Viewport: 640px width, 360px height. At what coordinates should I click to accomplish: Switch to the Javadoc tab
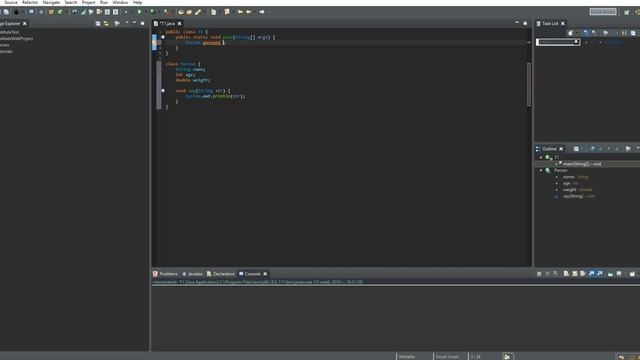[x=192, y=274]
